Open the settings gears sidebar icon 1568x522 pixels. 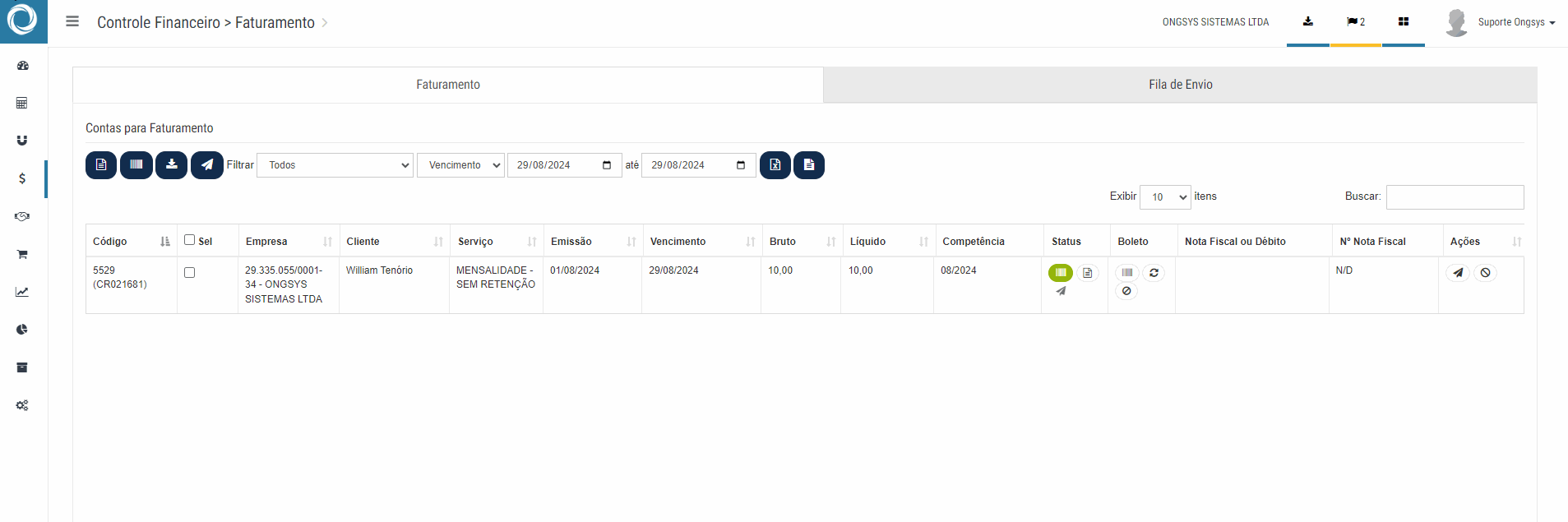point(22,405)
